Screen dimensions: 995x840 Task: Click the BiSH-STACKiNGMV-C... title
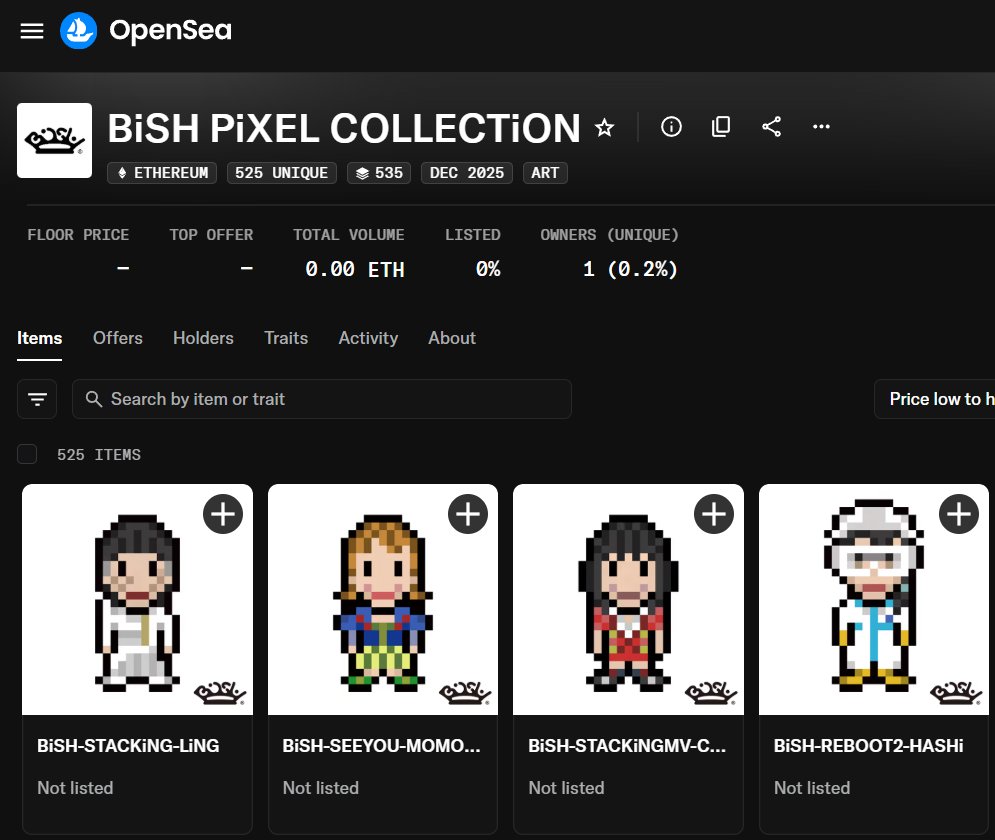[627, 745]
